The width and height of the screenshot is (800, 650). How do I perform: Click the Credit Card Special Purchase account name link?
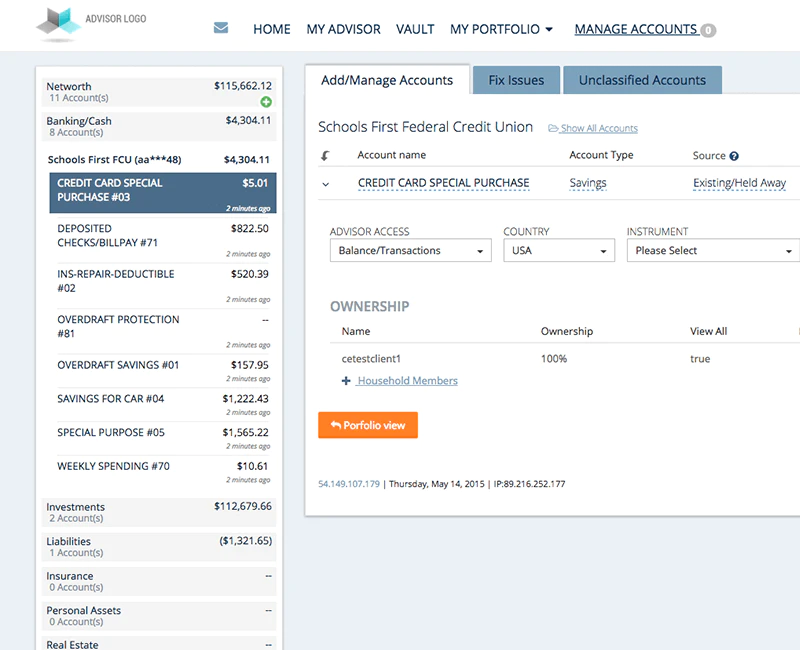(443, 183)
